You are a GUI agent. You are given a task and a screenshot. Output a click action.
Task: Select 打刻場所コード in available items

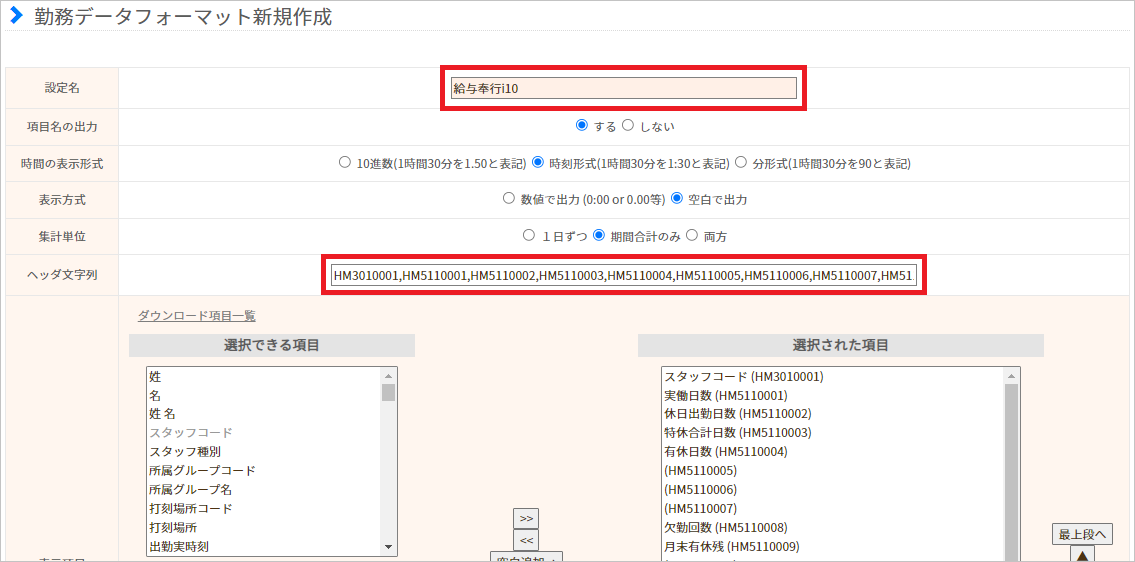(x=264, y=508)
